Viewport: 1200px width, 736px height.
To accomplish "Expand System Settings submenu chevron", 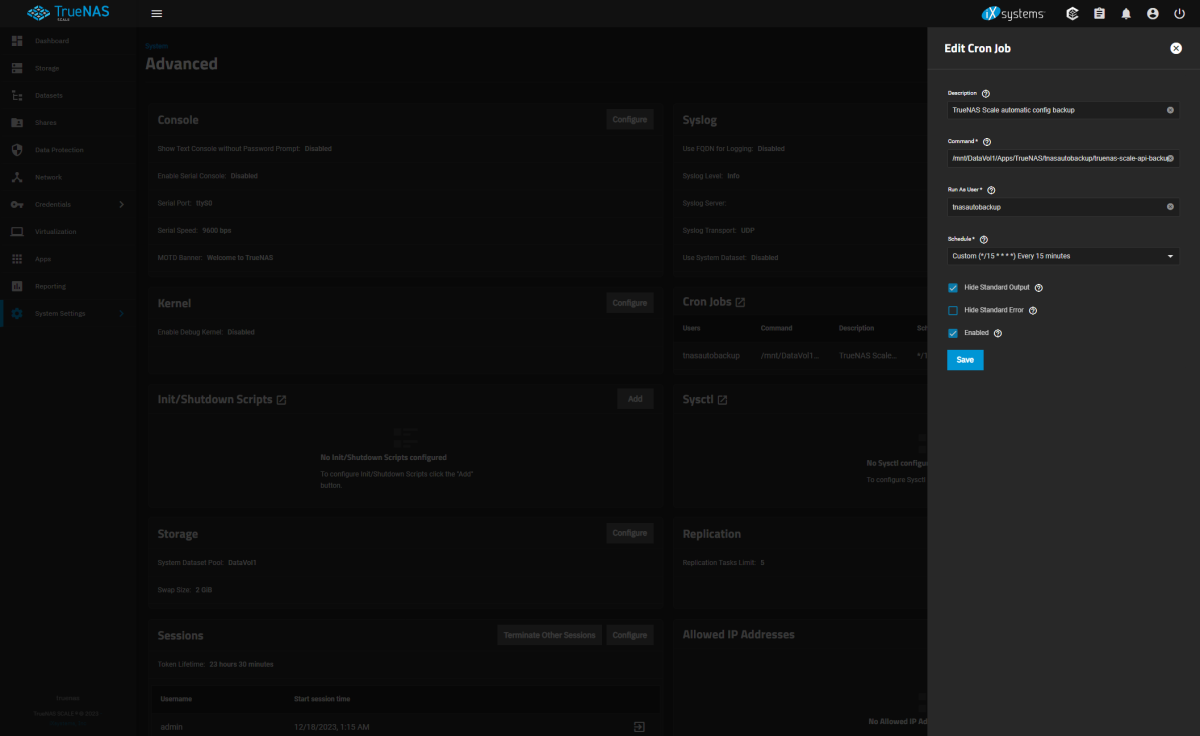I will click(x=122, y=313).
